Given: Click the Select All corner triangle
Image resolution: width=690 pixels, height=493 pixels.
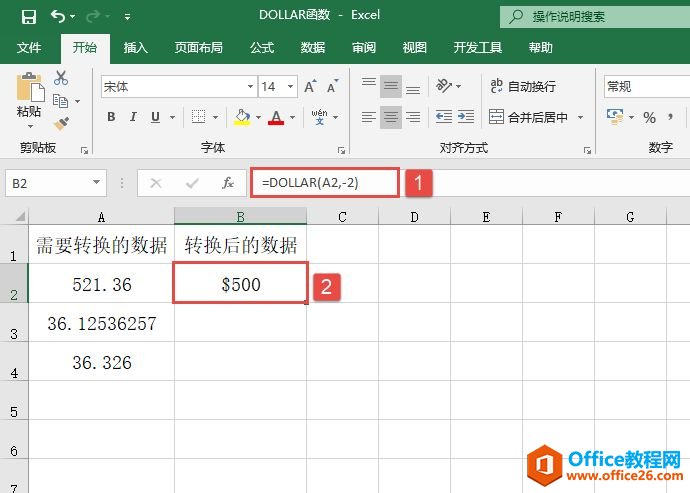Looking at the screenshot, I should [20, 217].
